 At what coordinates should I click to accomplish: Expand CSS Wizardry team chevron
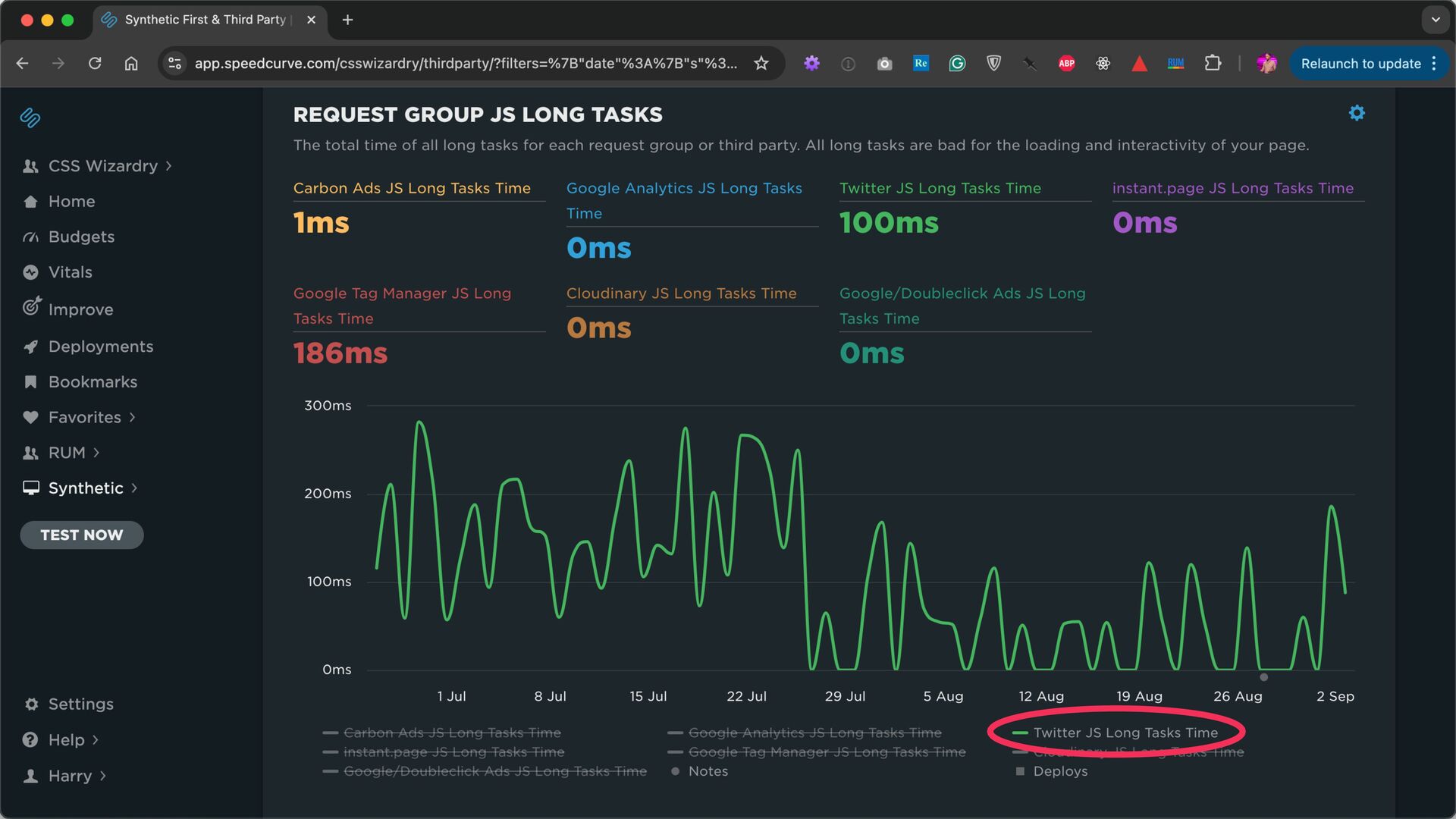[x=168, y=166]
